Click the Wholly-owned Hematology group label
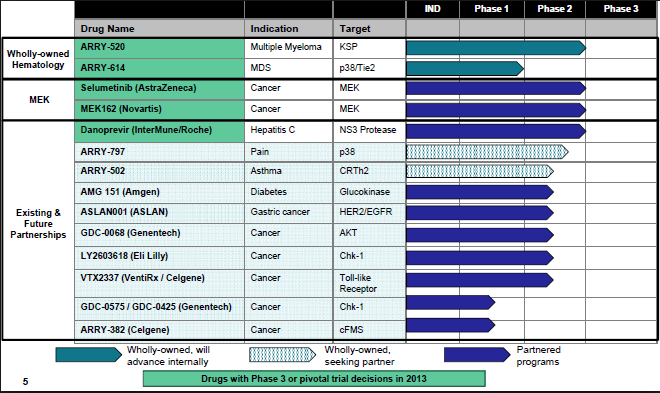Screen dimensions: 660x393 pyautogui.click(x=38, y=59)
